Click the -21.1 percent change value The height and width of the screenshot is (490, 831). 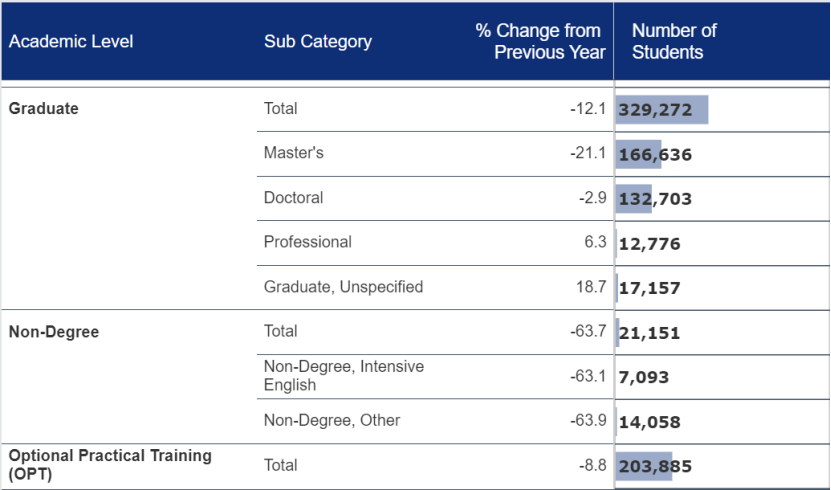[x=588, y=154]
